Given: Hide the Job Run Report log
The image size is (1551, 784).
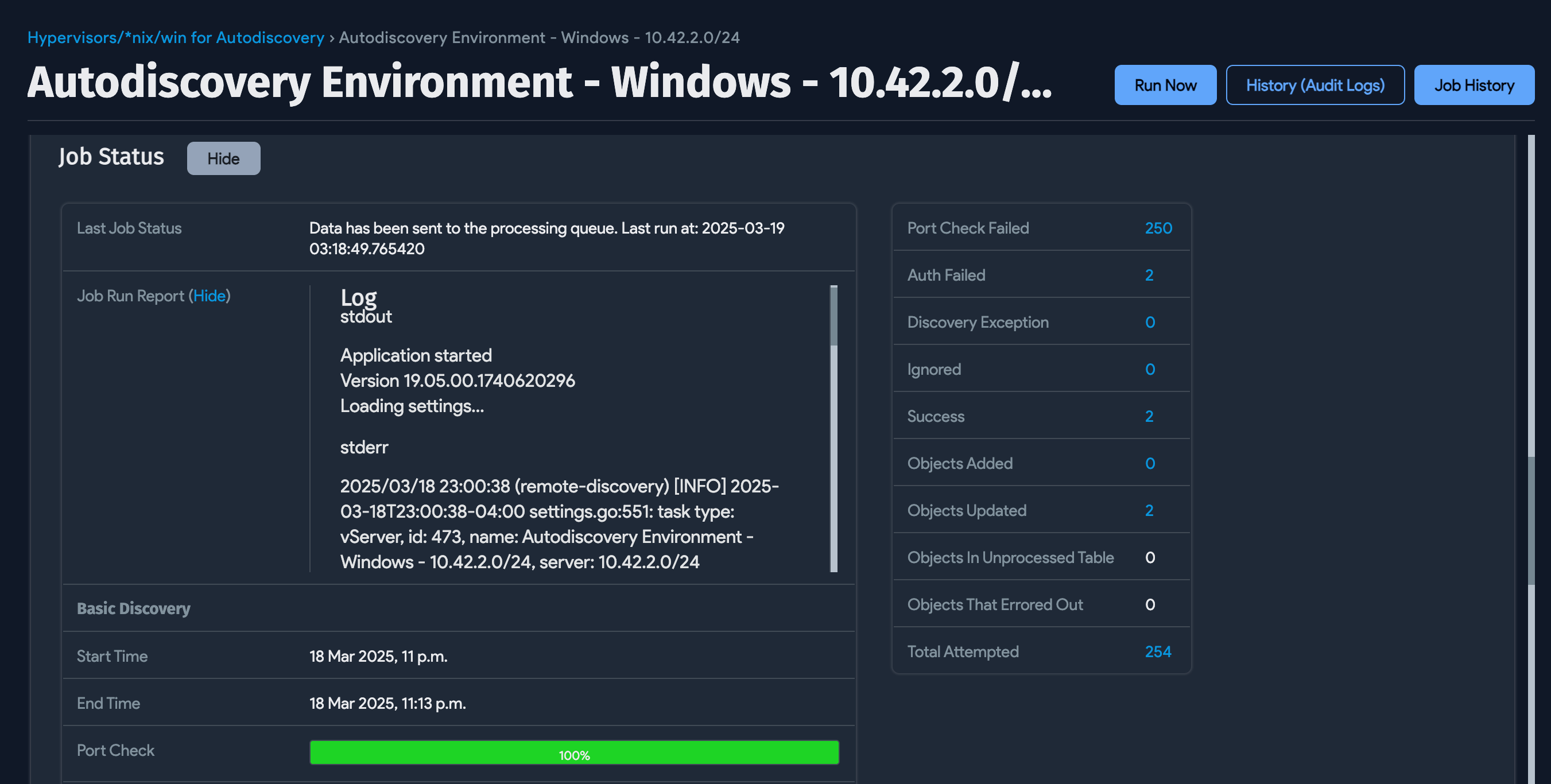Looking at the screenshot, I should [x=209, y=296].
